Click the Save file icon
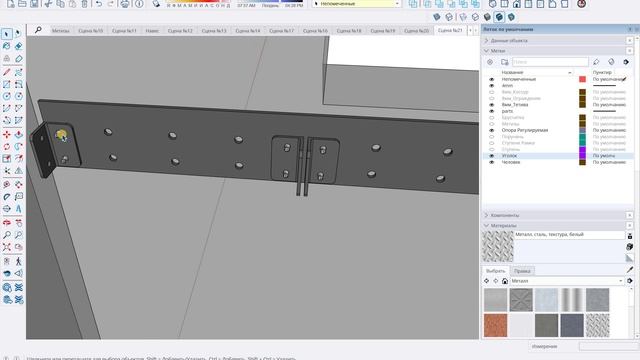 [34, 4]
